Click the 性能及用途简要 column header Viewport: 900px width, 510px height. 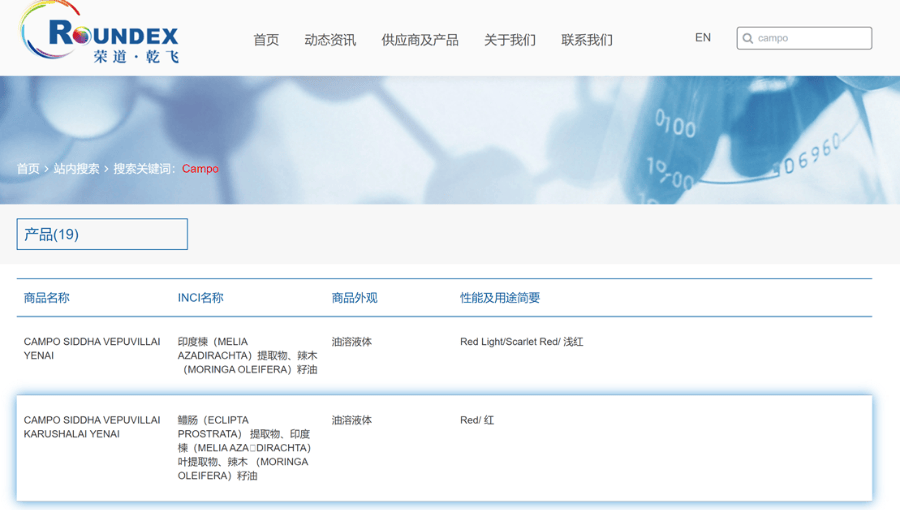pyautogui.click(x=500, y=298)
